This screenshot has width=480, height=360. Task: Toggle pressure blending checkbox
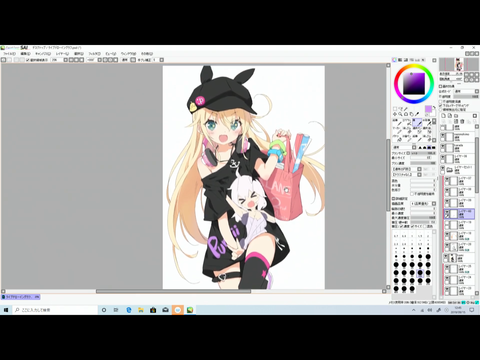[425, 226]
